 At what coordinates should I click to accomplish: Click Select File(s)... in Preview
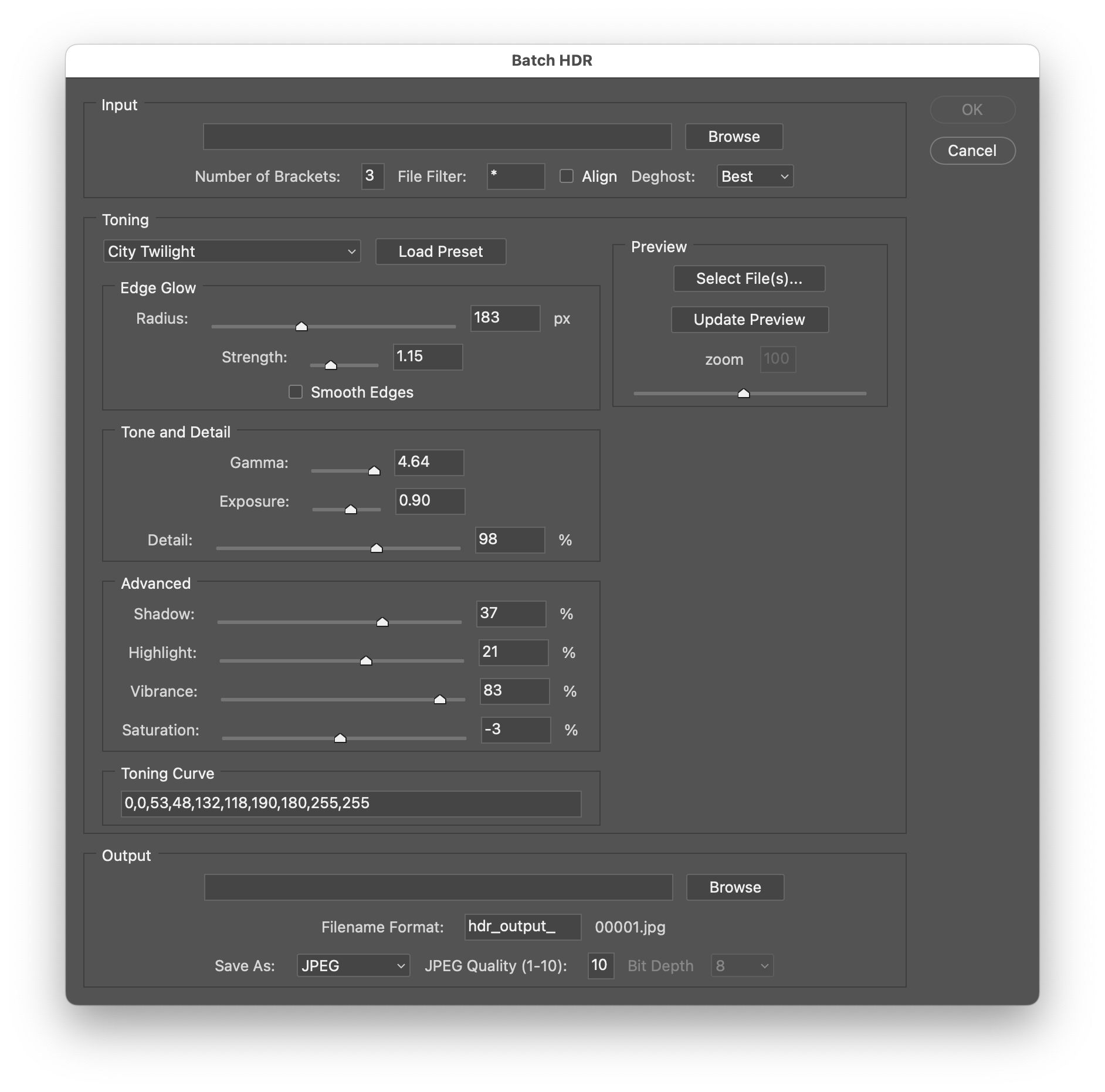pos(749,279)
